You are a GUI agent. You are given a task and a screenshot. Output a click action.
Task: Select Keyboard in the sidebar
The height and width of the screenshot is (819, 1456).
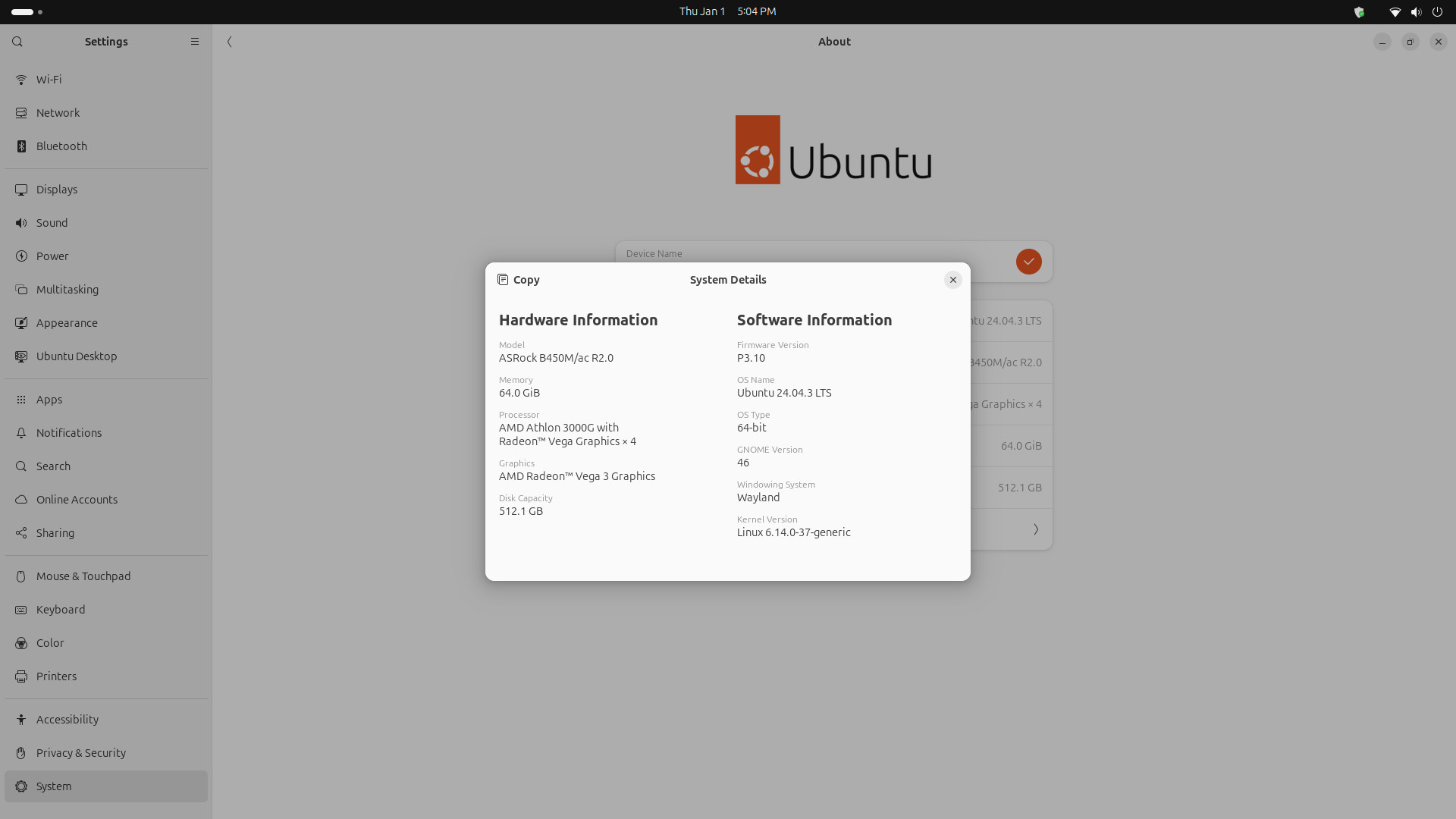coord(61,610)
